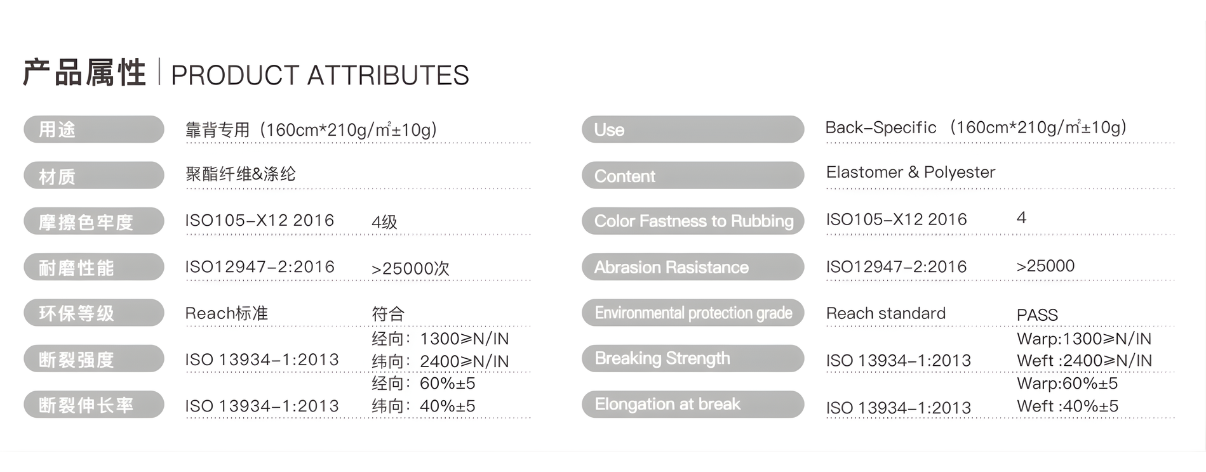Click Color Fastness to Rubbing label

(692, 221)
